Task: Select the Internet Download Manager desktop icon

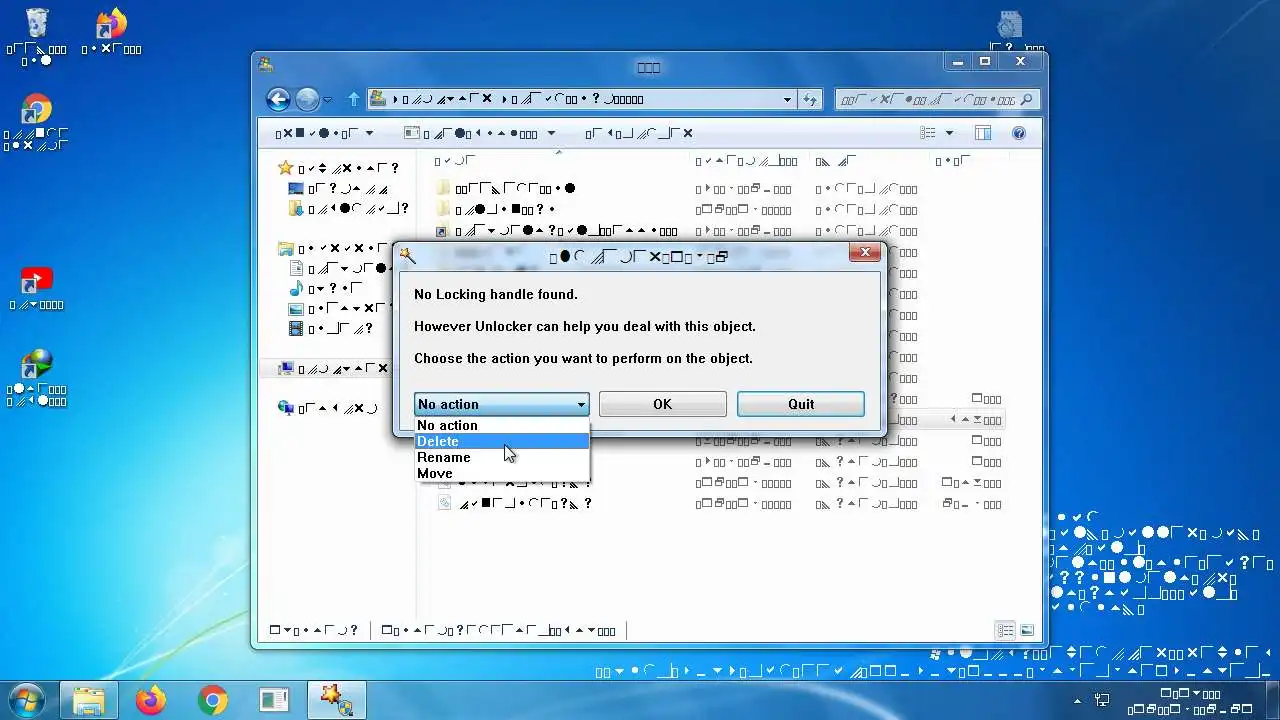Action: [x=36, y=378]
